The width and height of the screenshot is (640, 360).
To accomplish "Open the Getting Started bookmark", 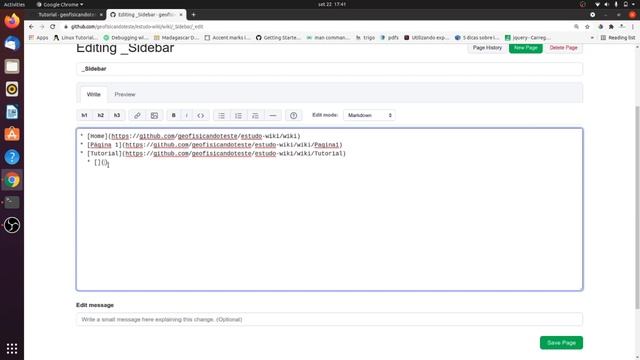I will [x=278, y=38].
